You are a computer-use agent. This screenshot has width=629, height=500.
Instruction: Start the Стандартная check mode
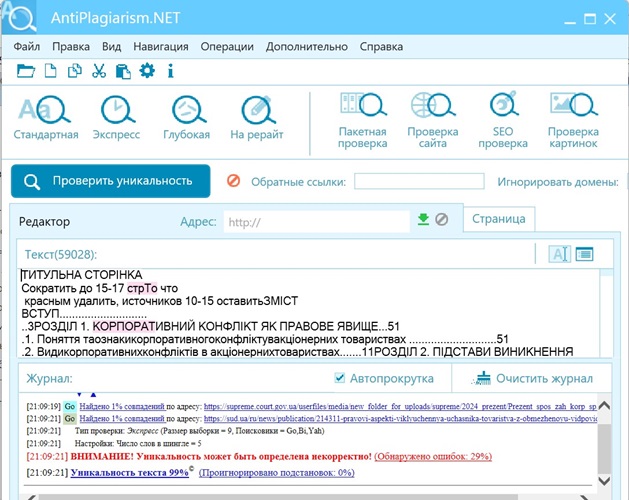pos(46,117)
